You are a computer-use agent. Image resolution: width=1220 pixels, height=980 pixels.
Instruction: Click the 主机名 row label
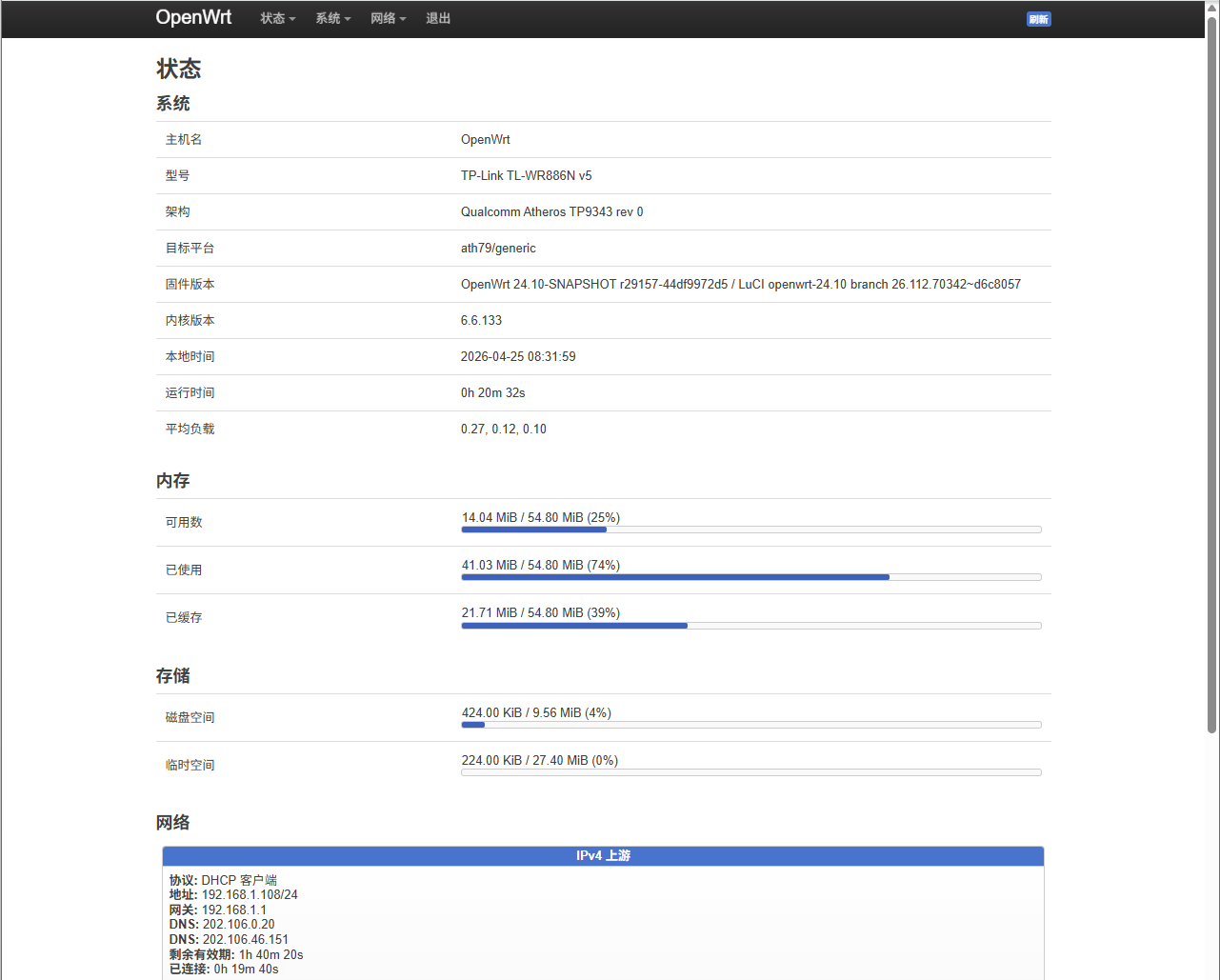(x=184, y=139)
